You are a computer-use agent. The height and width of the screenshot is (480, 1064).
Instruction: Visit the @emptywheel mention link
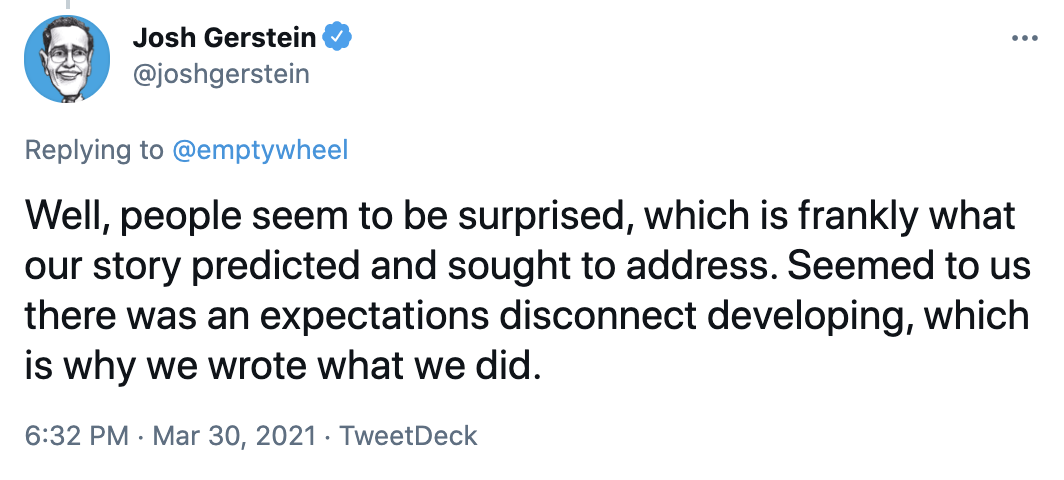261,150
